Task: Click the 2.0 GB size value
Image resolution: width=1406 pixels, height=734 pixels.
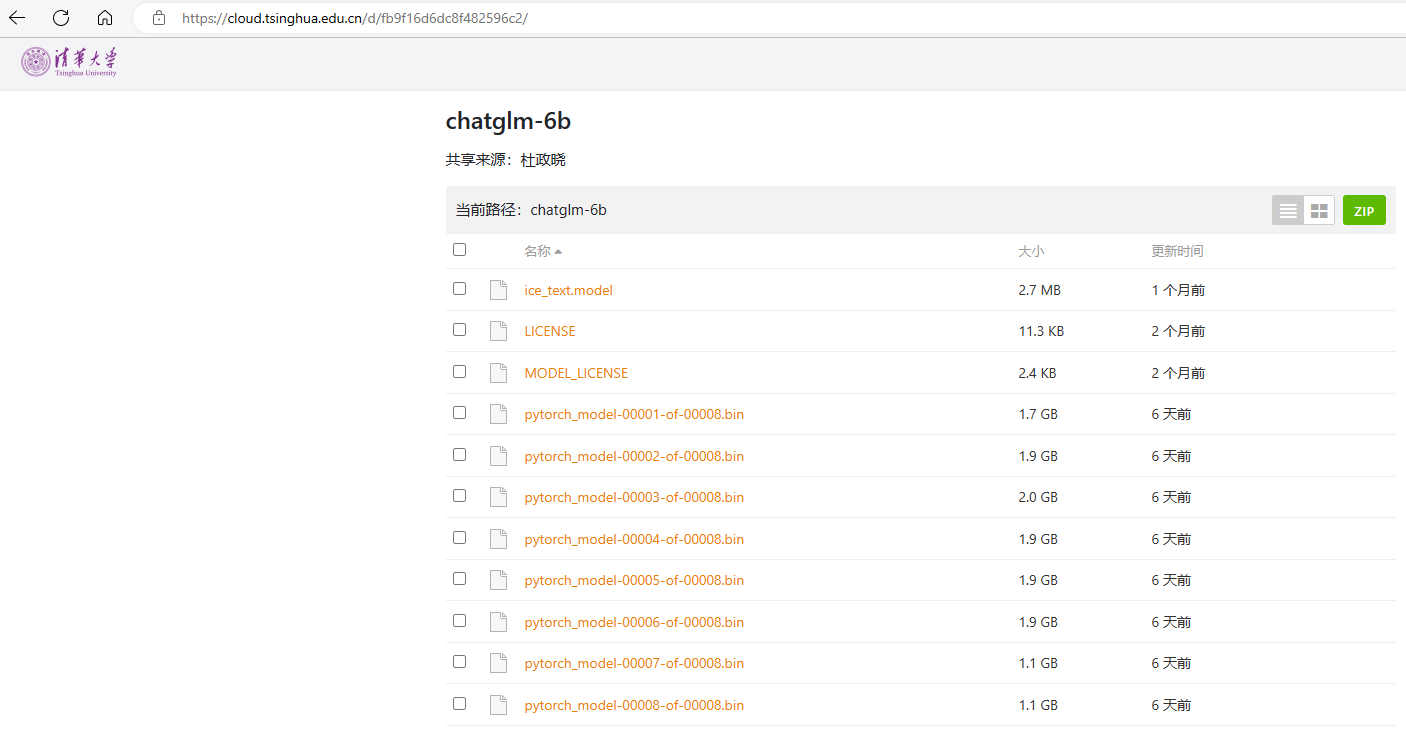Action: tap(1038, 497)
